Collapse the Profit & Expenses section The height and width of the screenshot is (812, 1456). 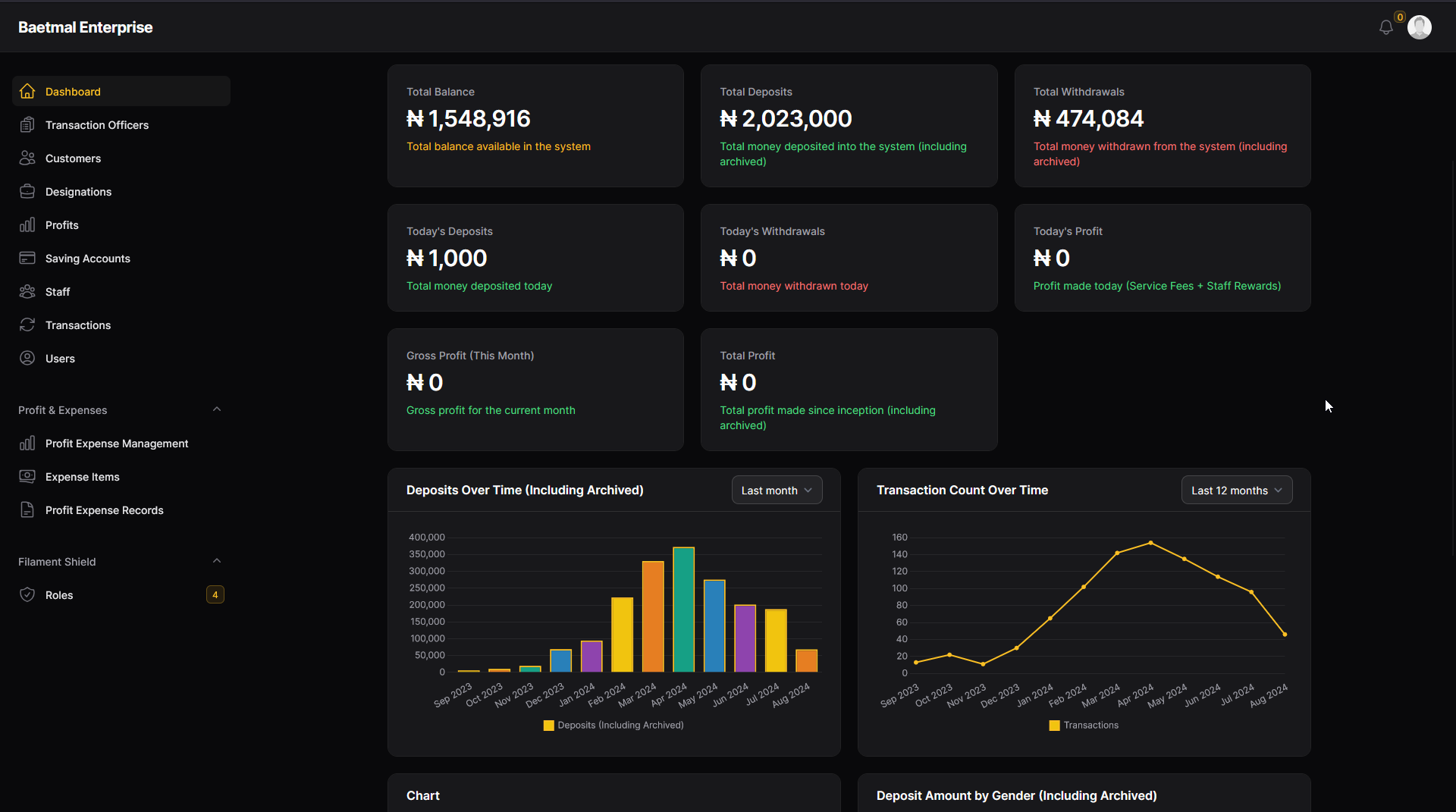click(x=217, y=409)
